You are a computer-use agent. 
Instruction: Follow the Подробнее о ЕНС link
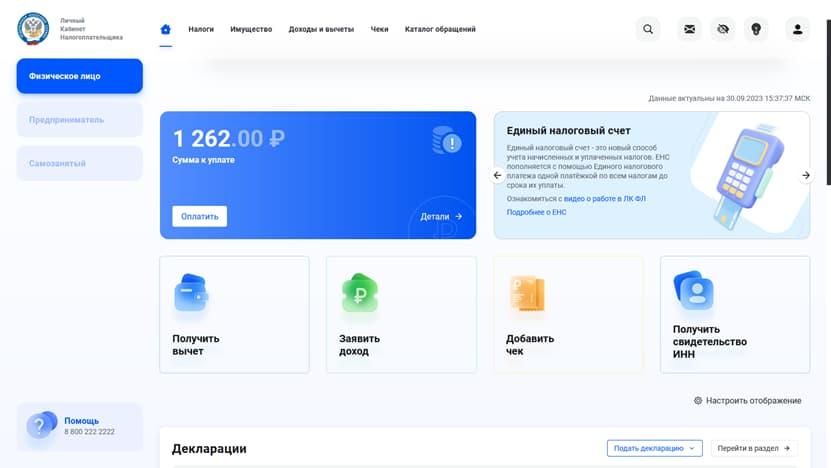[536, 212]
